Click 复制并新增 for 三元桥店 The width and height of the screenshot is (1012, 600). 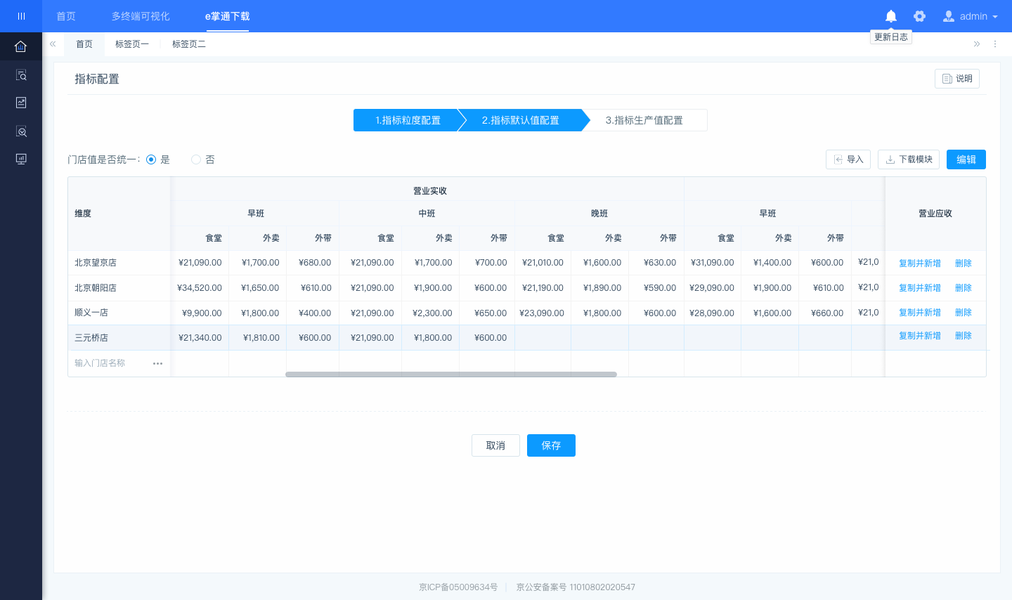[x=920, y=335]
